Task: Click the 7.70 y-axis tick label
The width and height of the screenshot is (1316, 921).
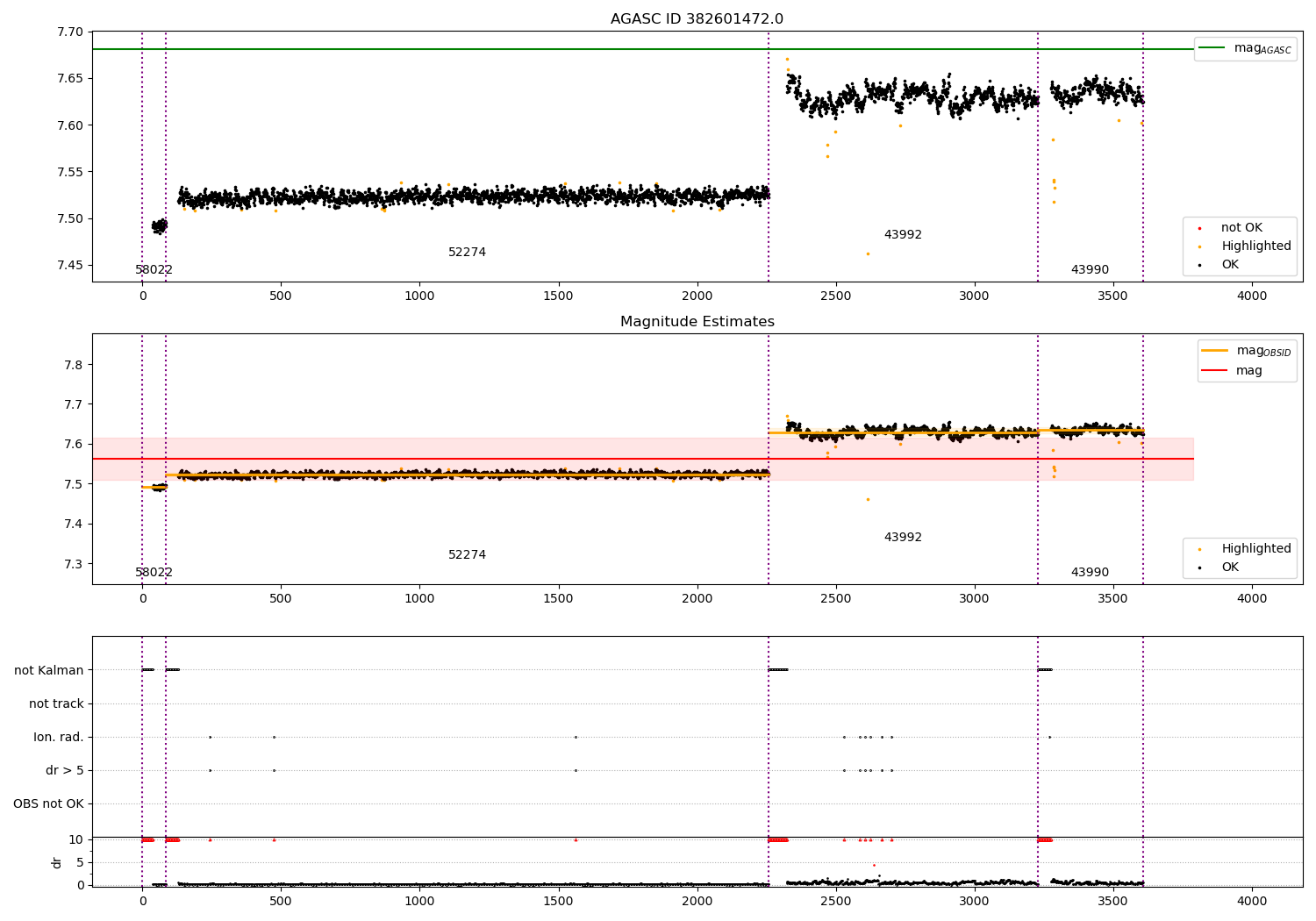Action: coord(69,32)
